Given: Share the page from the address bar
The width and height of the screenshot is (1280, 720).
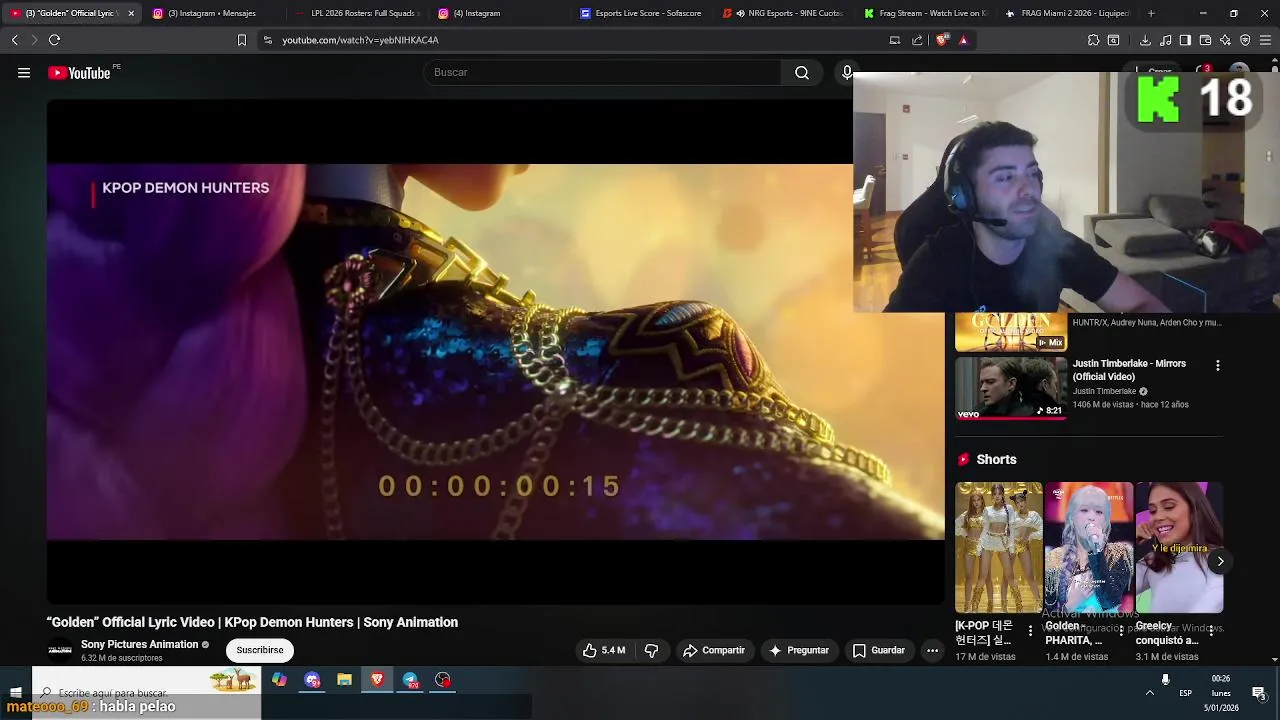Looking at the screenshot, I should click(917, 40).
